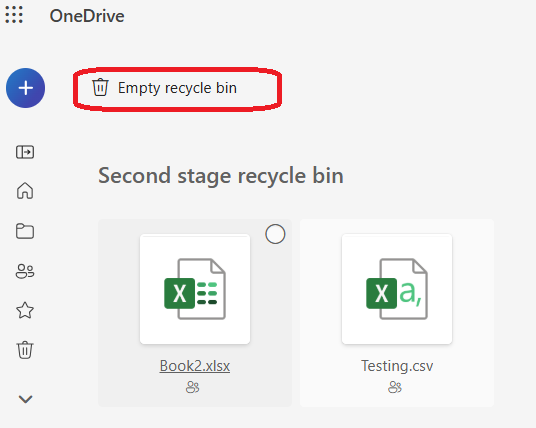
Task: Open Favorites star icon
Action: pos(25,310)
